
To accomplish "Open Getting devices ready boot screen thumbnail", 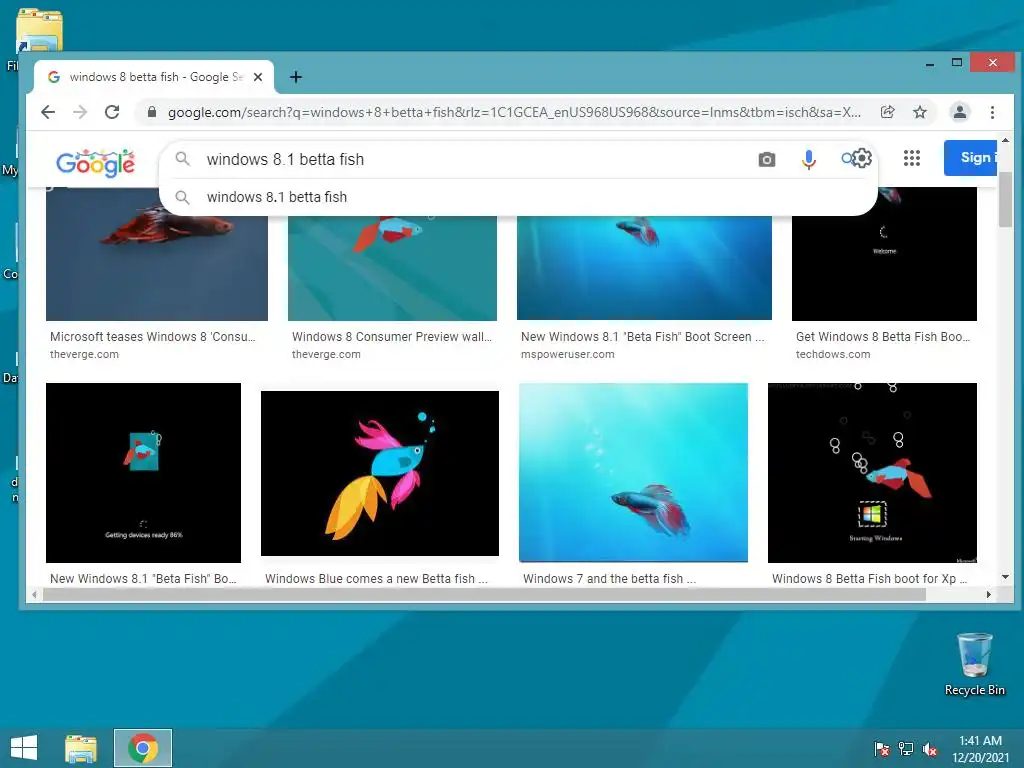I will [x=143, y=473].
